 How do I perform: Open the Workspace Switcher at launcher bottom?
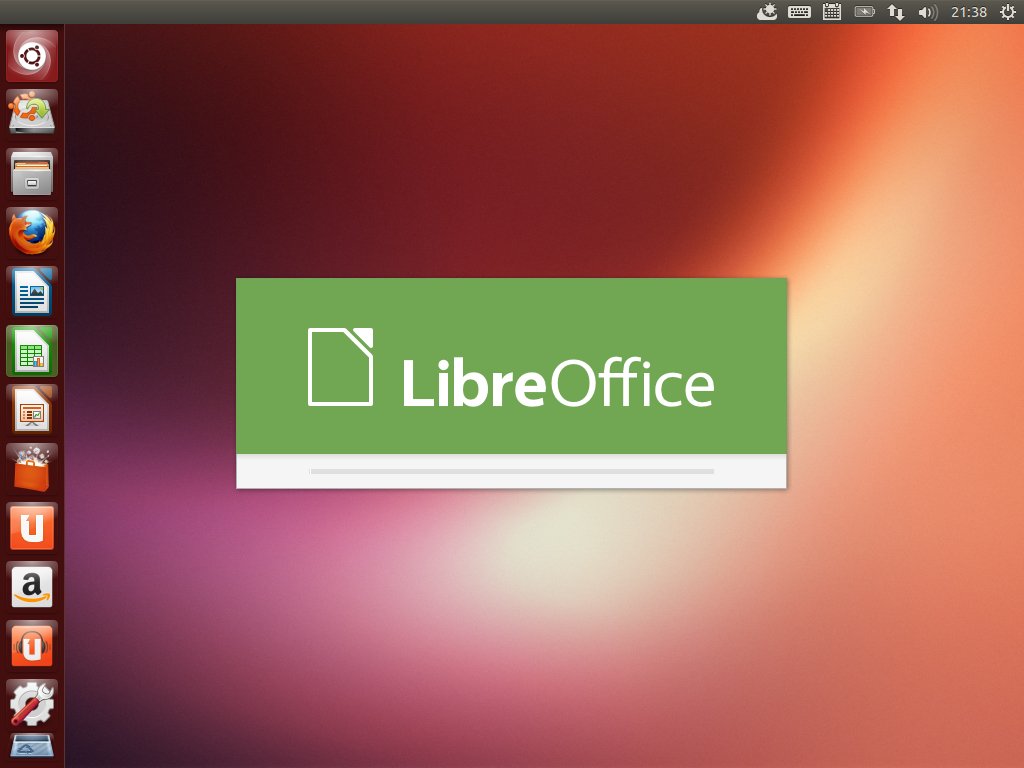32,748
